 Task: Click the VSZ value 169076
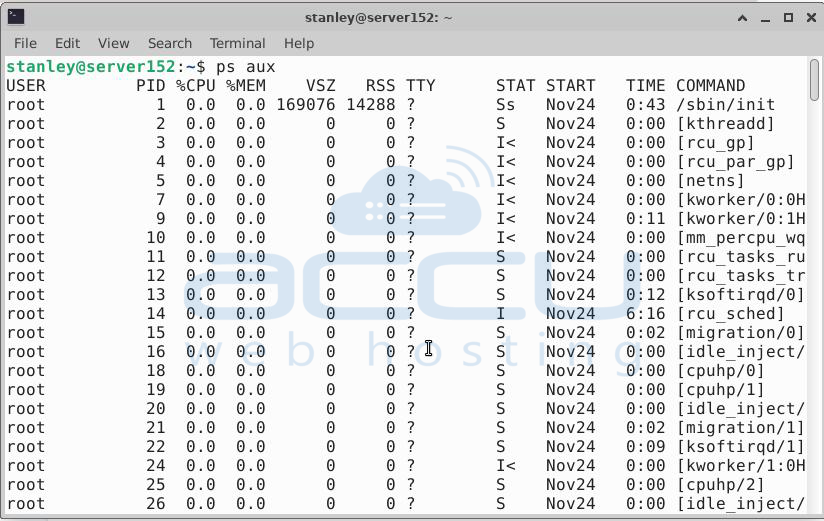click(306, 105)
